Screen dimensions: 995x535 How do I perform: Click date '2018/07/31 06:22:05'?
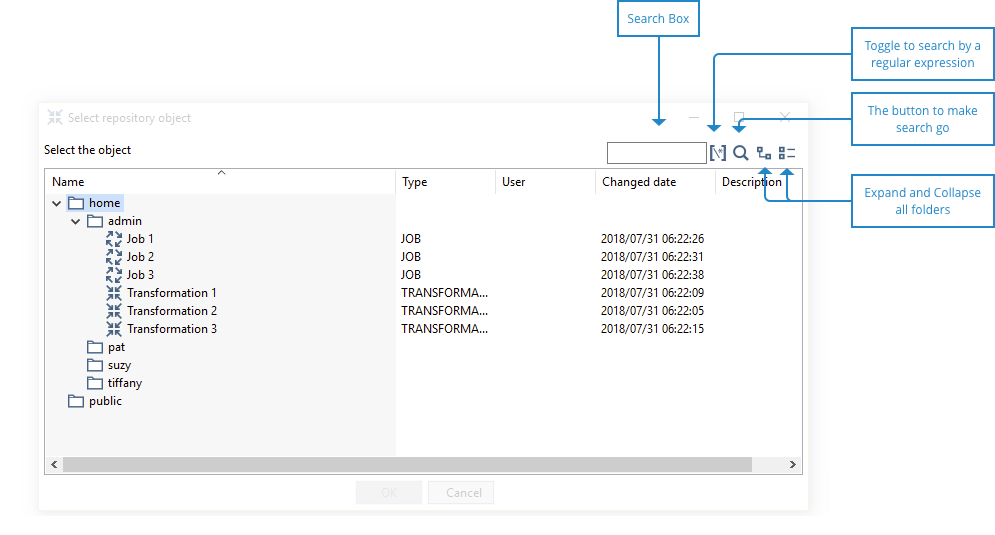point(652,311)
